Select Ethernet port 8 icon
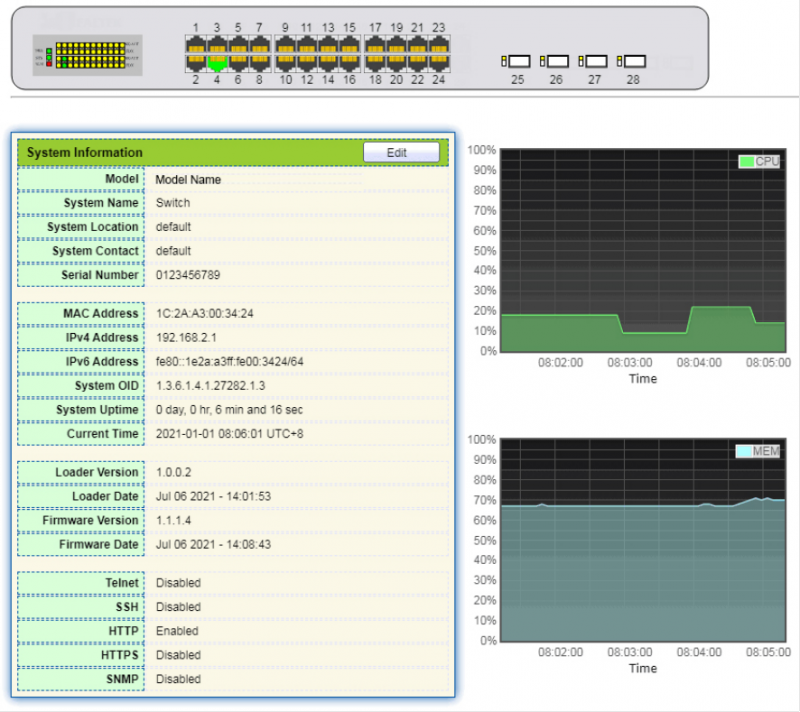 tap(260, 63)
